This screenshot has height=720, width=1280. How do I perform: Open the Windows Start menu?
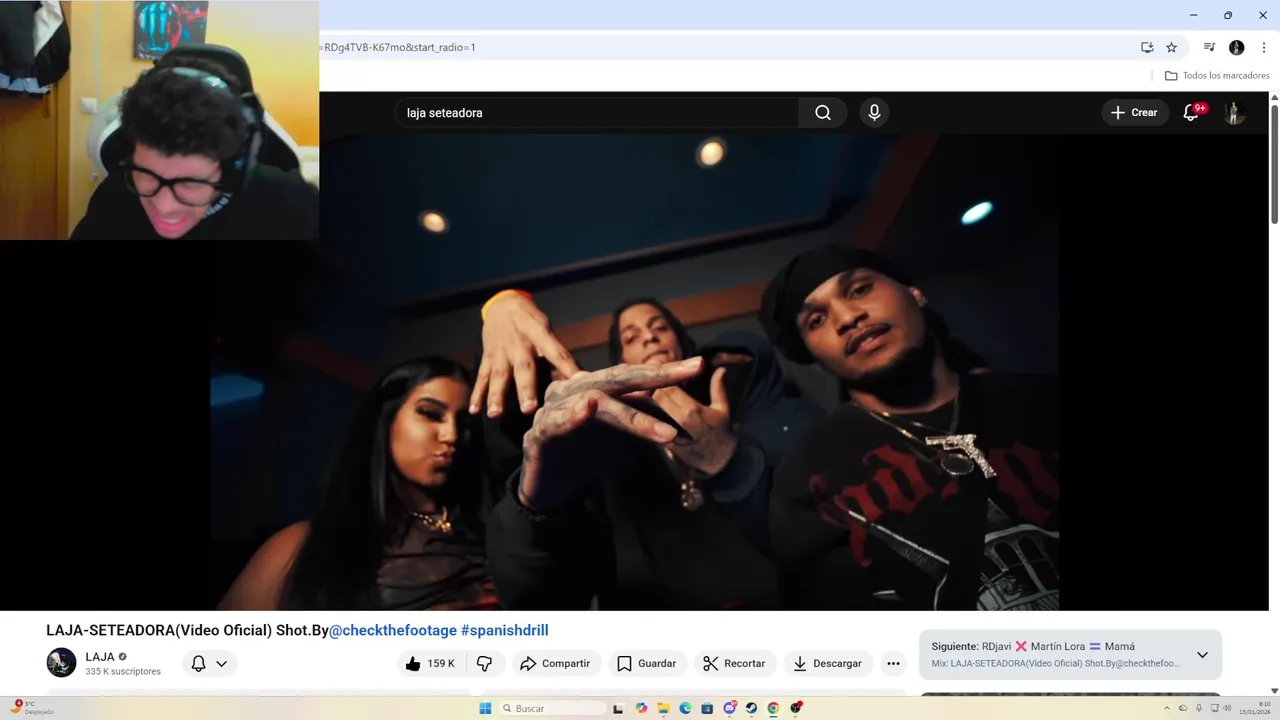(485, 708)
